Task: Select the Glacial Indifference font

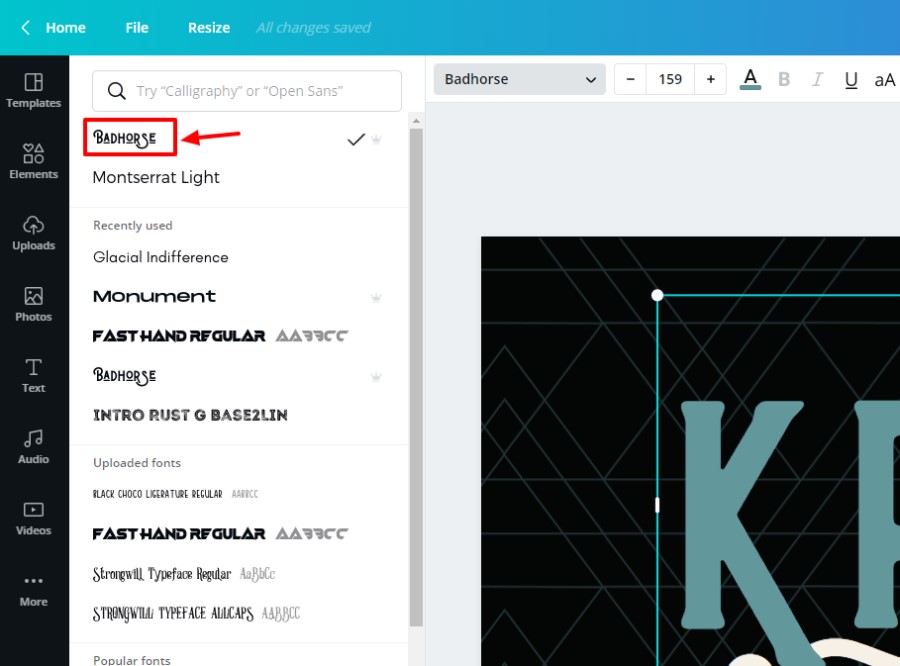Action: 161,257
